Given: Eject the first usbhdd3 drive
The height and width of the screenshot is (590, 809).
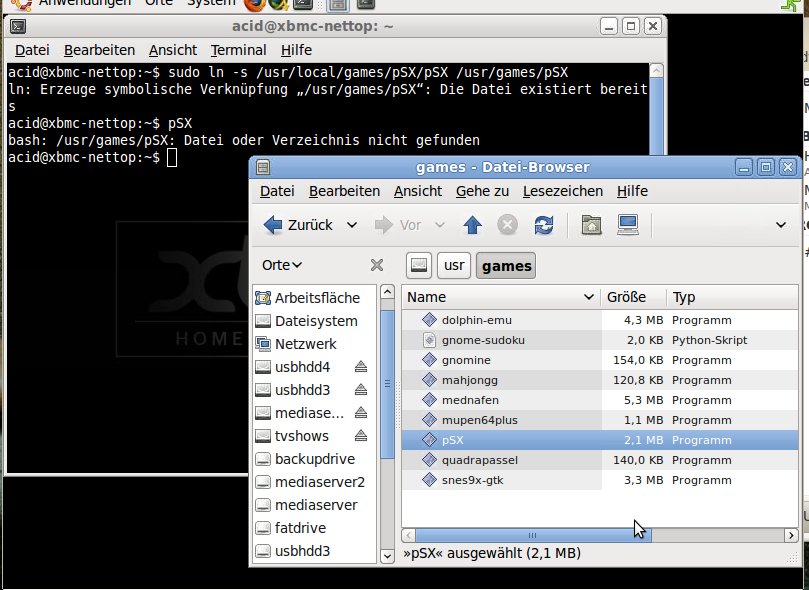Looking at the screenshot, I should 361,390.
